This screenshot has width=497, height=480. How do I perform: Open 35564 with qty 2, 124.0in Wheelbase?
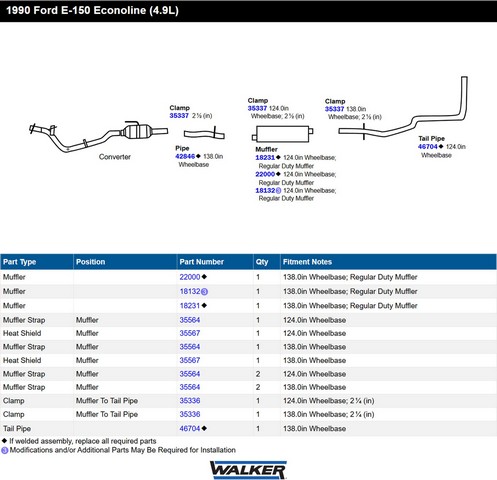(190, 374)
